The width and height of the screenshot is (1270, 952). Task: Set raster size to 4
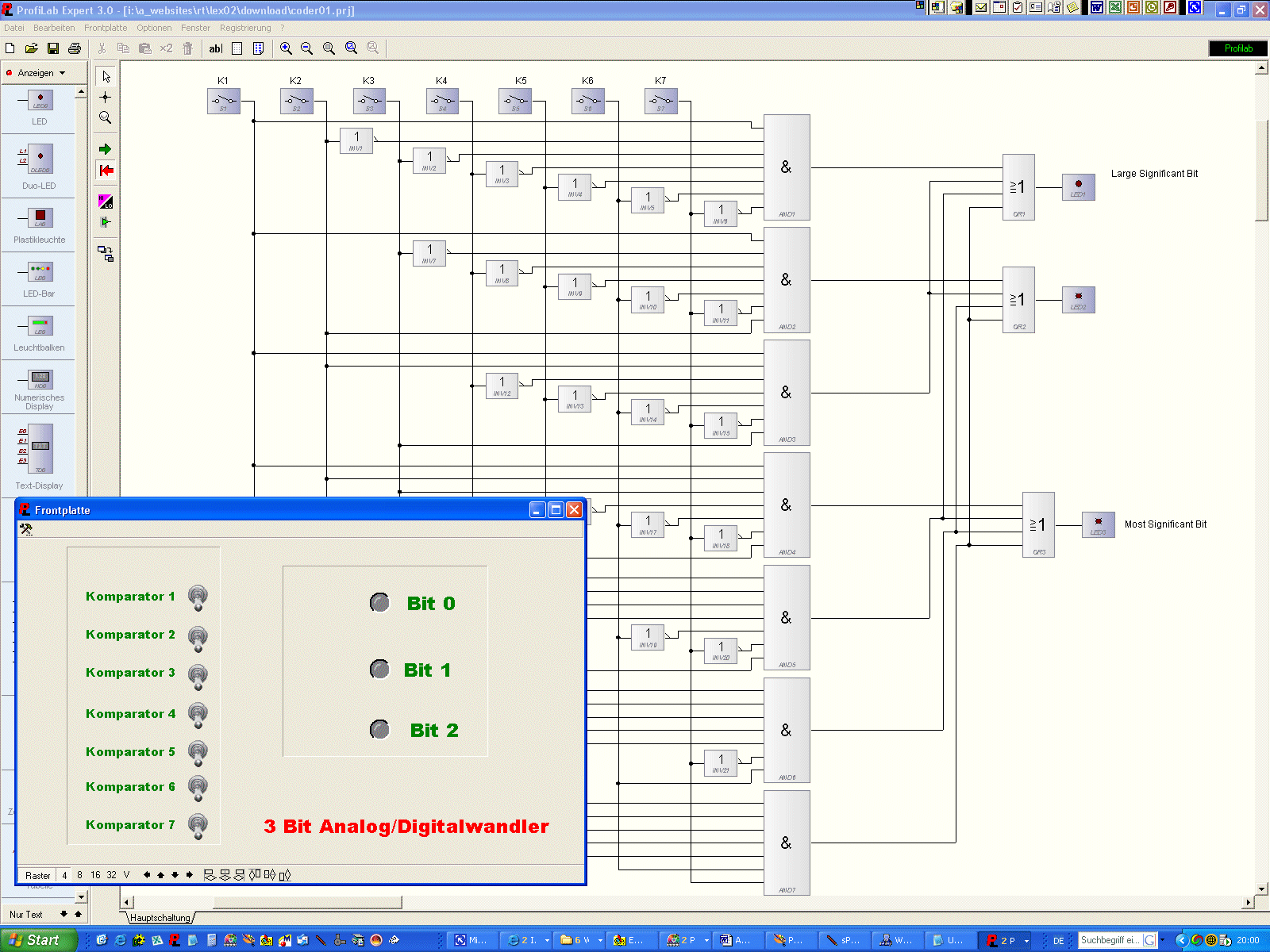(x=64, y=875)
